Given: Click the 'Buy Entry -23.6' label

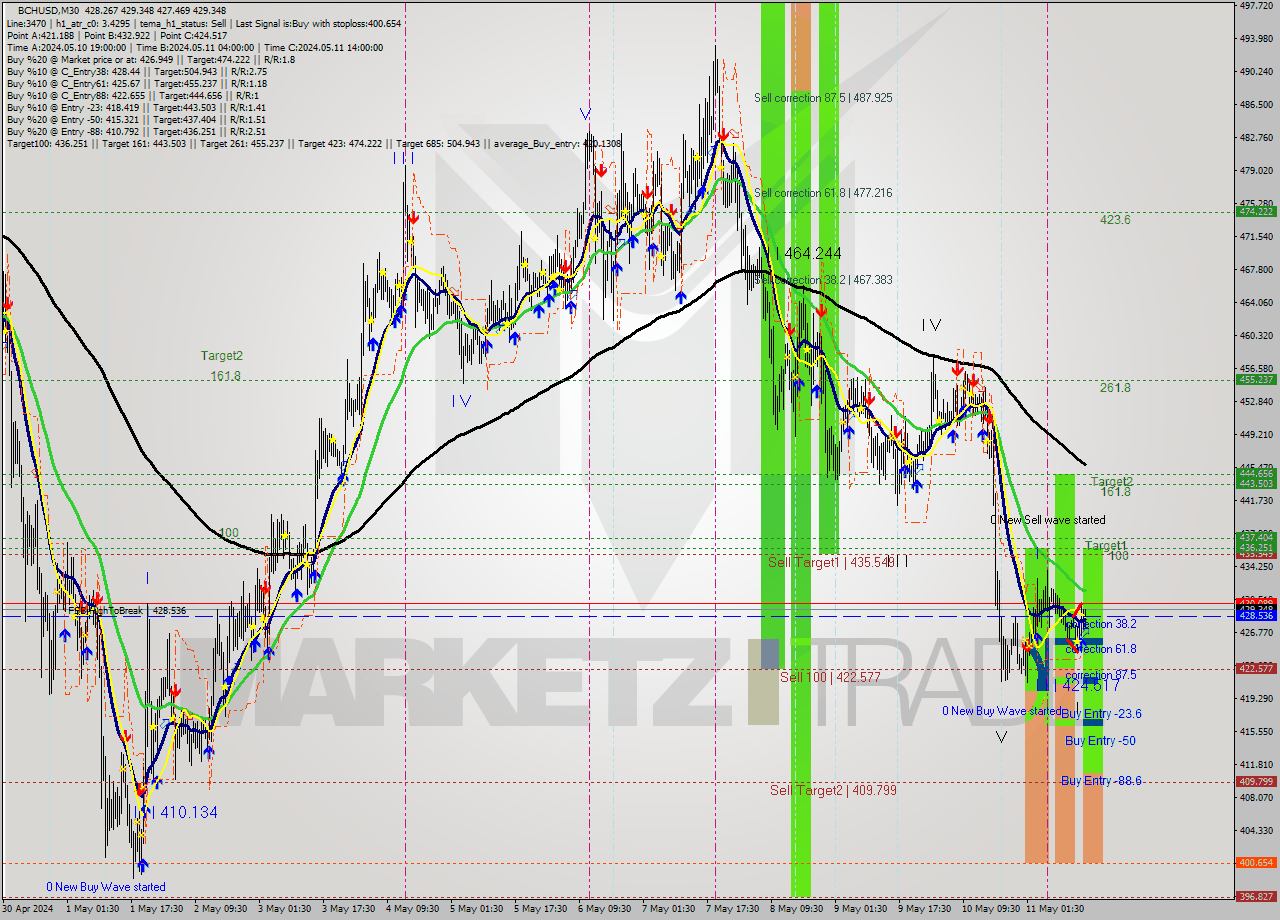Looking at the screenshot, I should [1101, 714].
